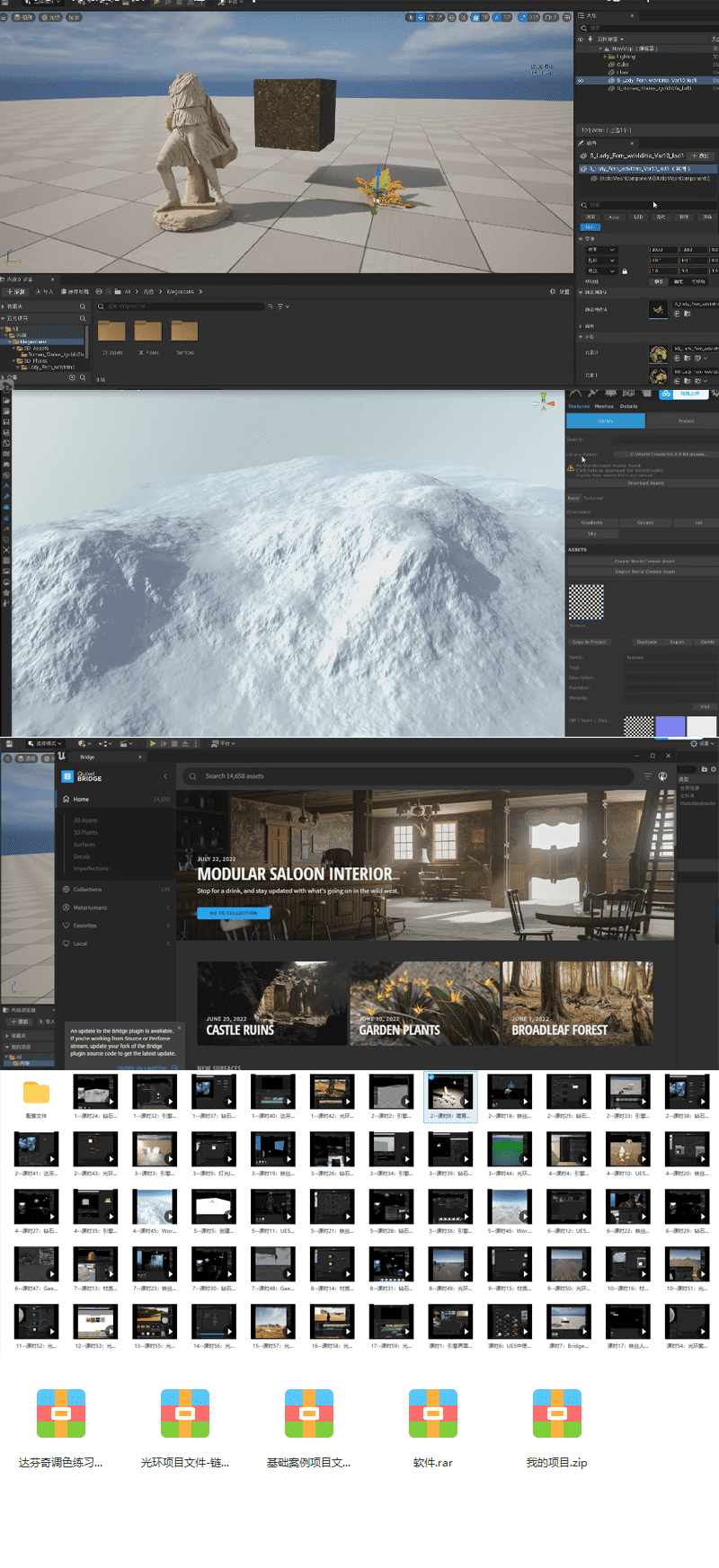Select the blue Library tab in World Creator
This screenshot has width=719, height=1568.
pyautogui.click(x=606, y=421)
